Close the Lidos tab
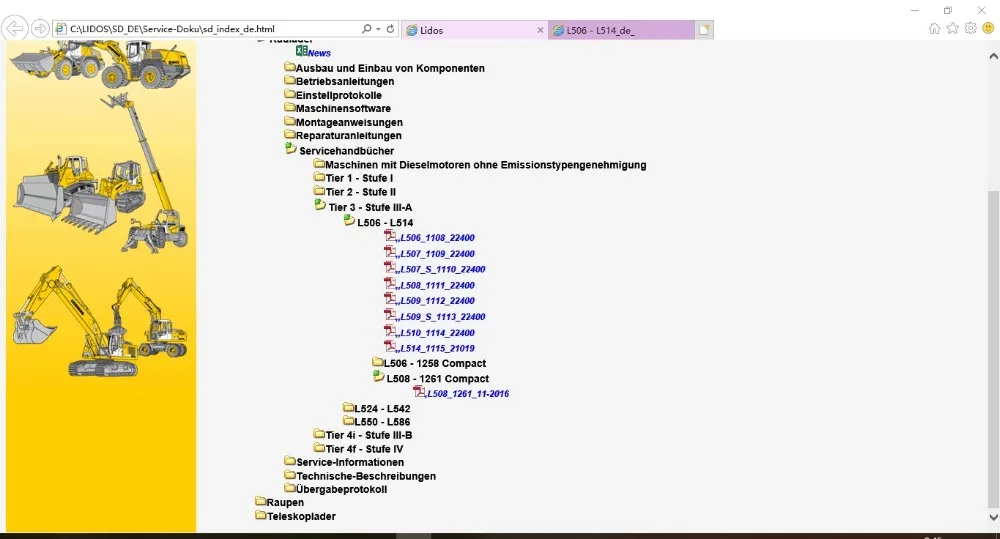This screenshot has width=1000, height=539. pyautogui.click(x=540, y=30)
